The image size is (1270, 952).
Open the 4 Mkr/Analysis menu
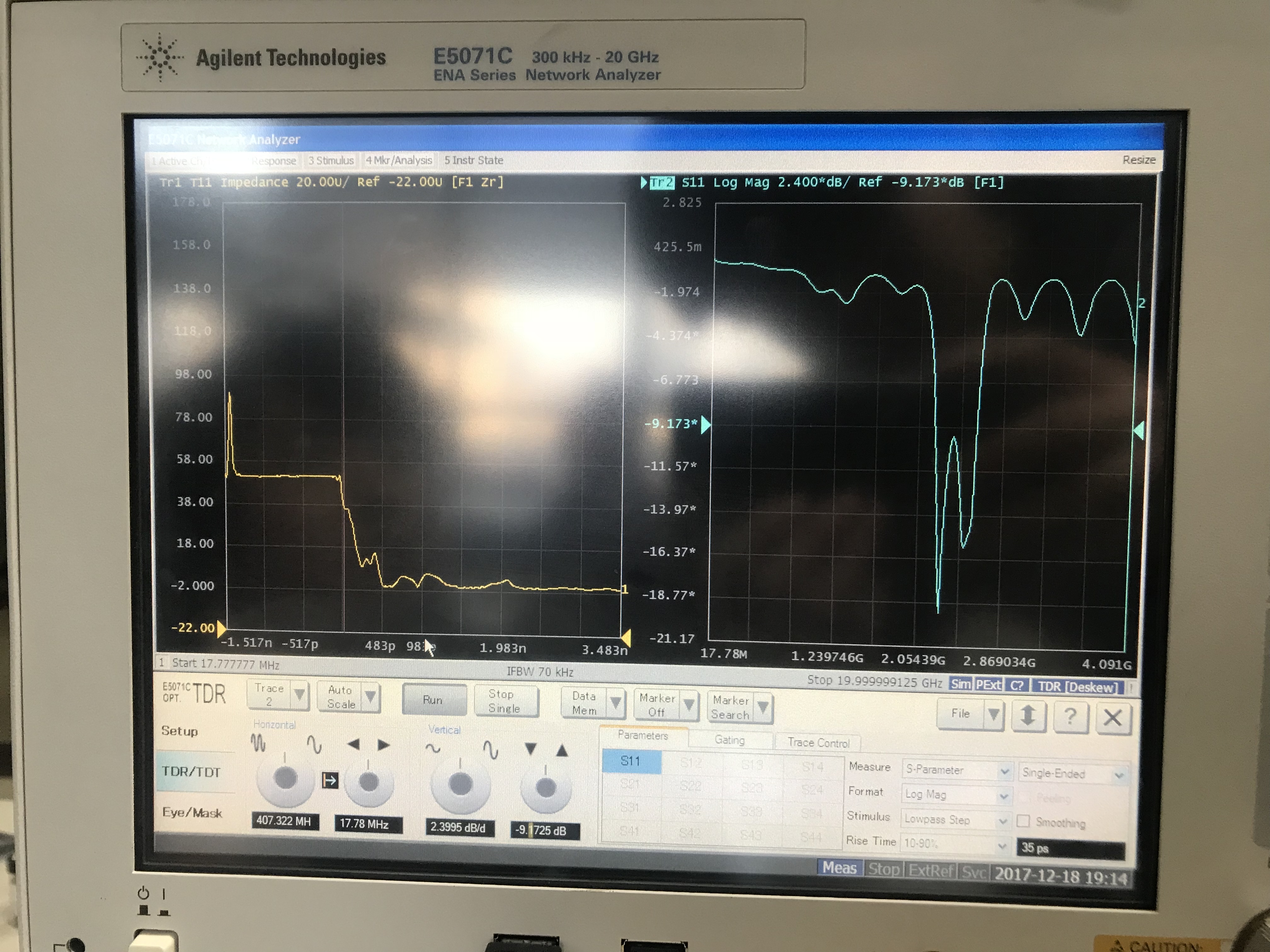coord(398,161)
